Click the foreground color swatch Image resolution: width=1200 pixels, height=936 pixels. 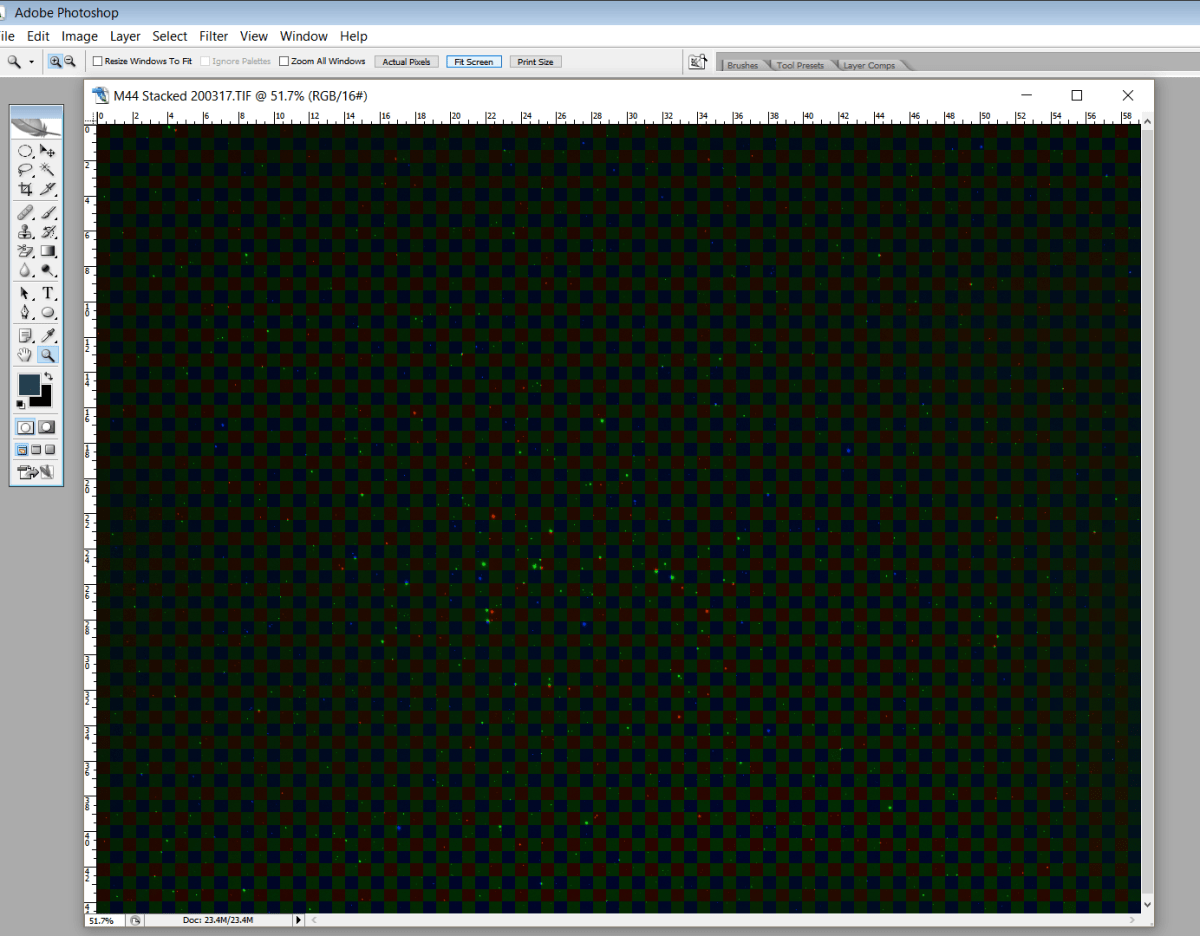[x=29, y=384]
